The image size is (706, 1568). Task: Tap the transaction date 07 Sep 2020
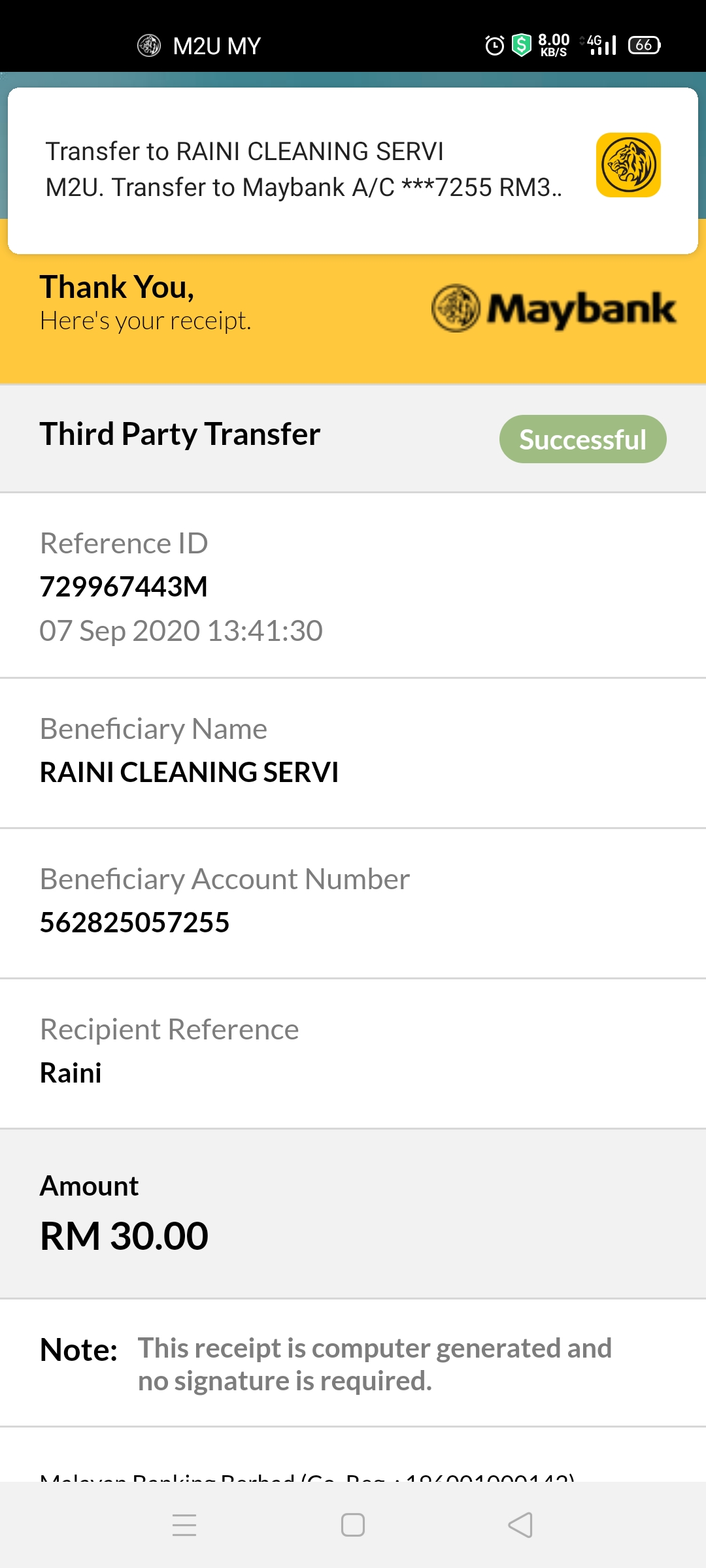120,631
